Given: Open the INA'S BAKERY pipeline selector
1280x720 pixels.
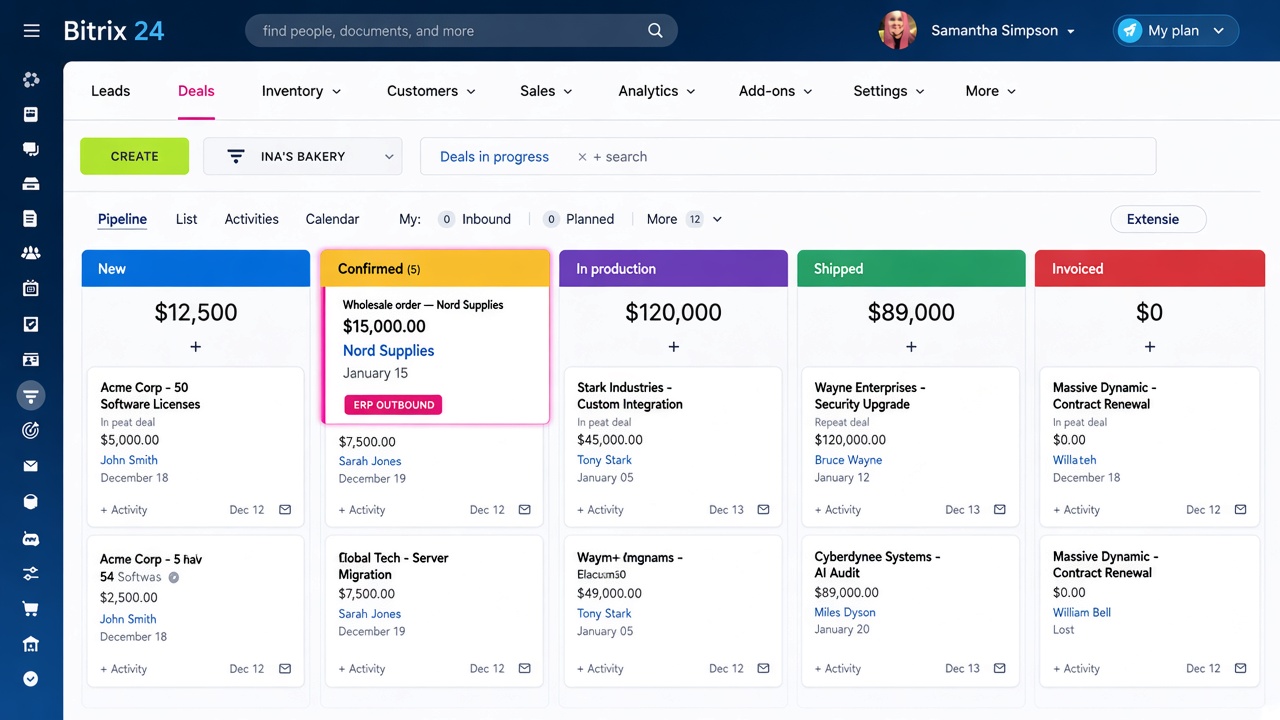Looking at the screenshot, I should [x=303, y=157].
